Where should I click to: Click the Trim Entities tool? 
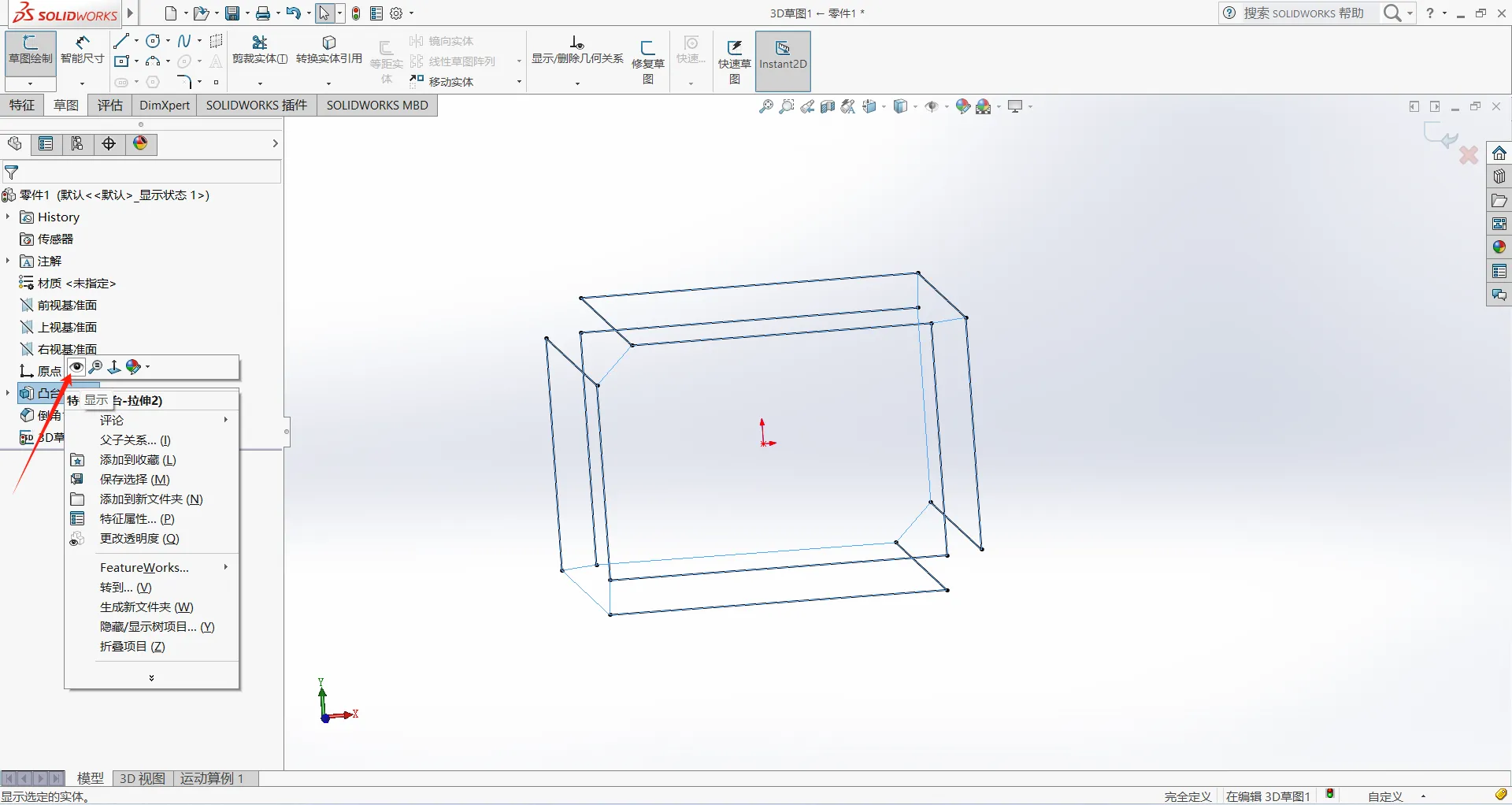[260, 50]
